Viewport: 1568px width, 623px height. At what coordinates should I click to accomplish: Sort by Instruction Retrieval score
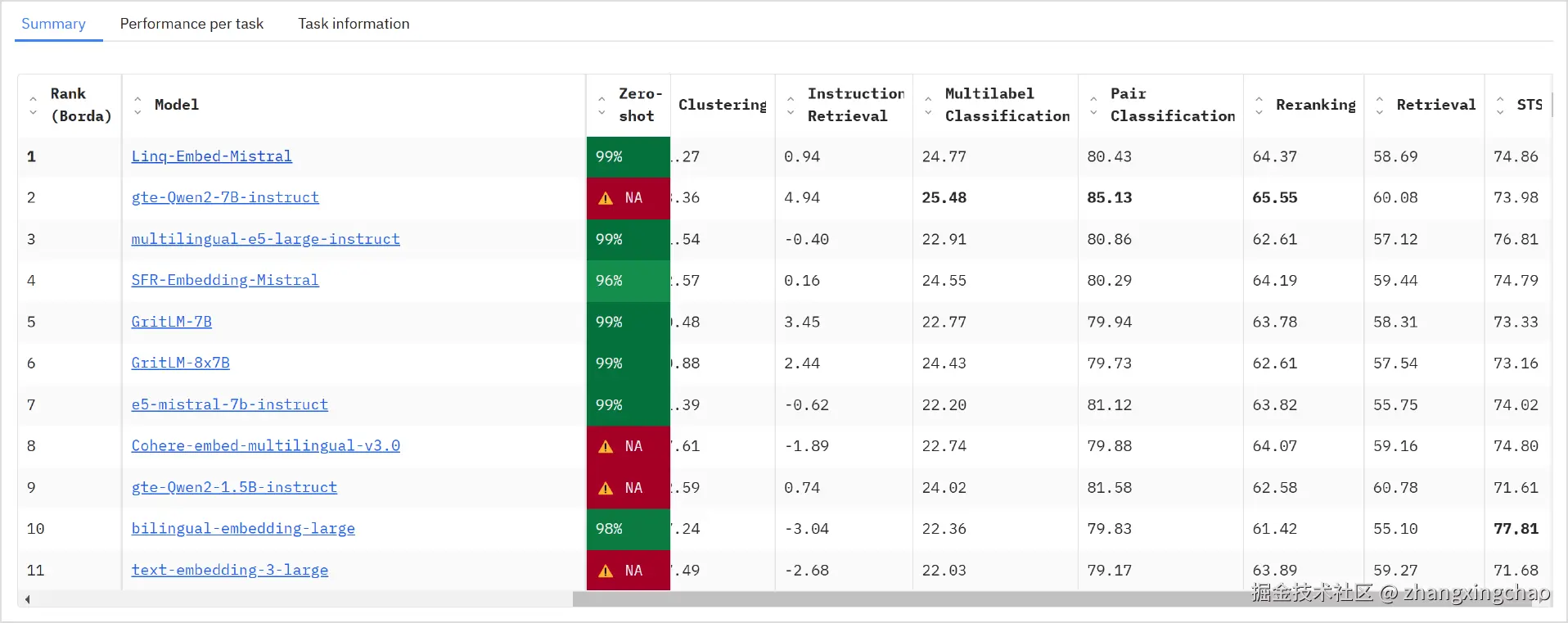point(791,105)
